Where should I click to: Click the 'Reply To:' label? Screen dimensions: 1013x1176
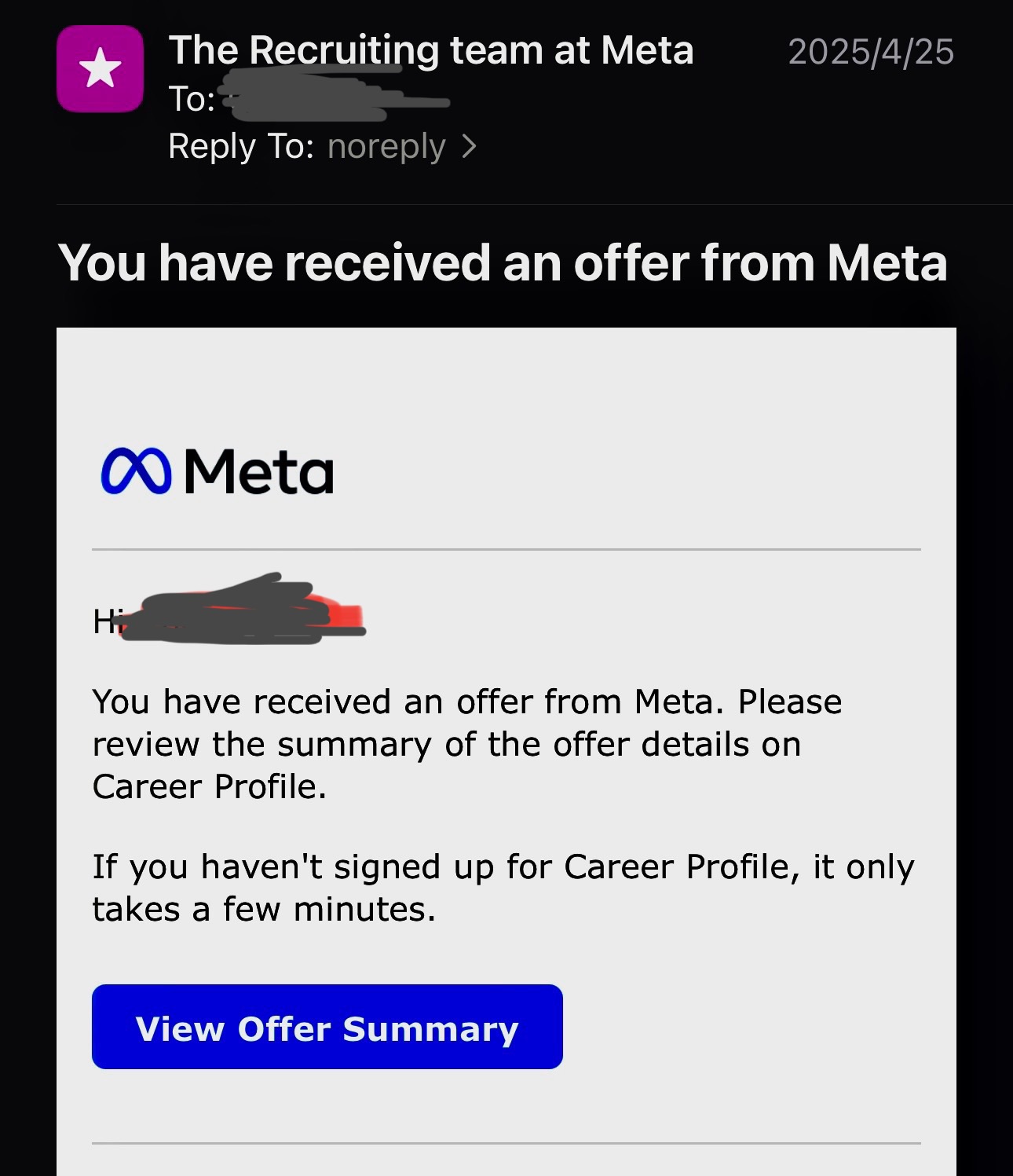click(x=241, y=146)
